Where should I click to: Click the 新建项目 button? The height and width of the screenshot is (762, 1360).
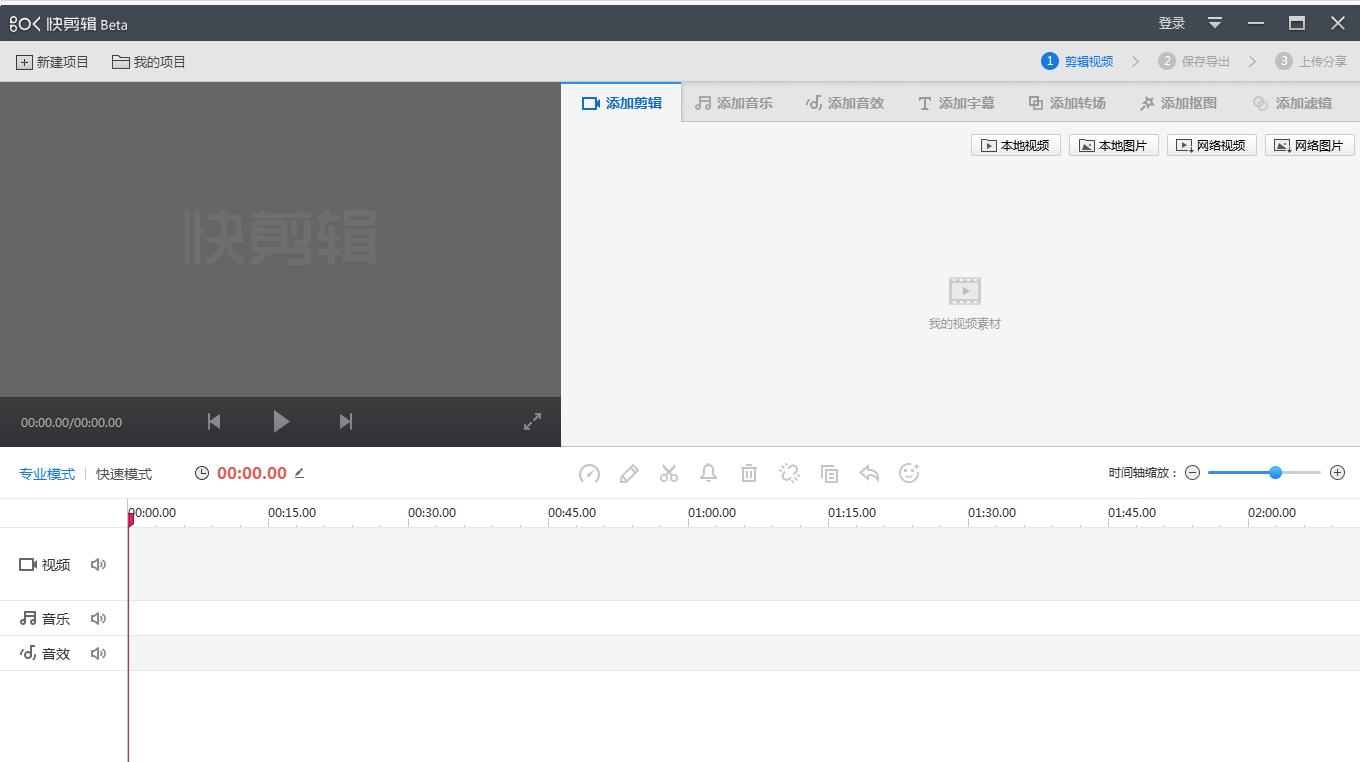(x=52, y=61)
